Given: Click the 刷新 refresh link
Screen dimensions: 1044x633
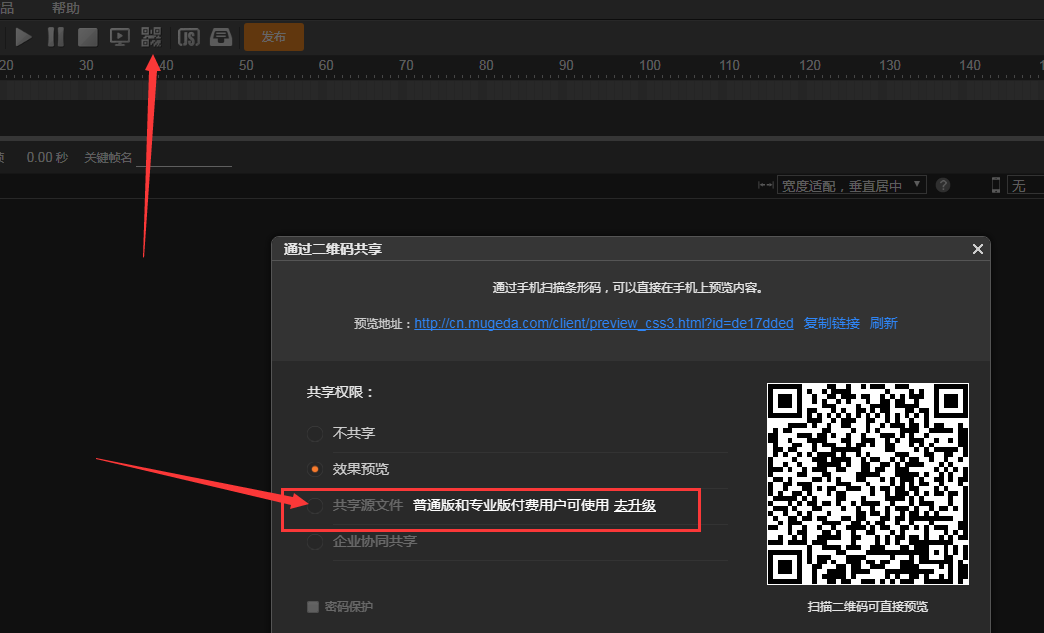Looking at the screenshot, I should [x=884, y=323].
